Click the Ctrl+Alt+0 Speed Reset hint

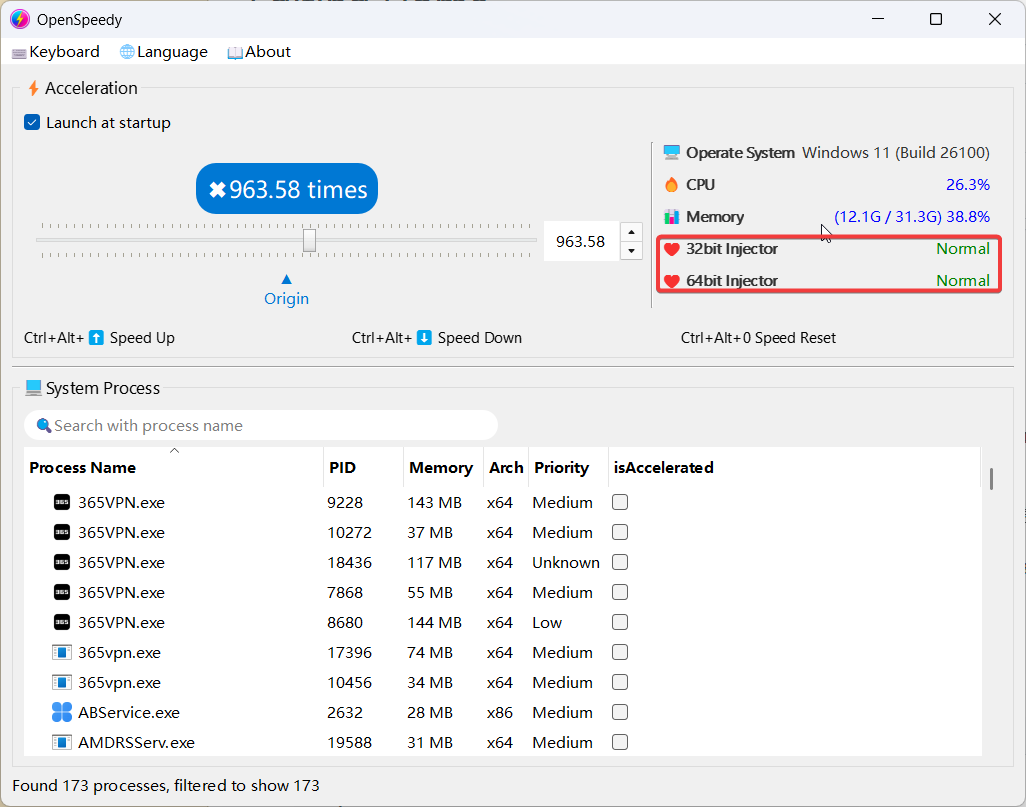758,338
